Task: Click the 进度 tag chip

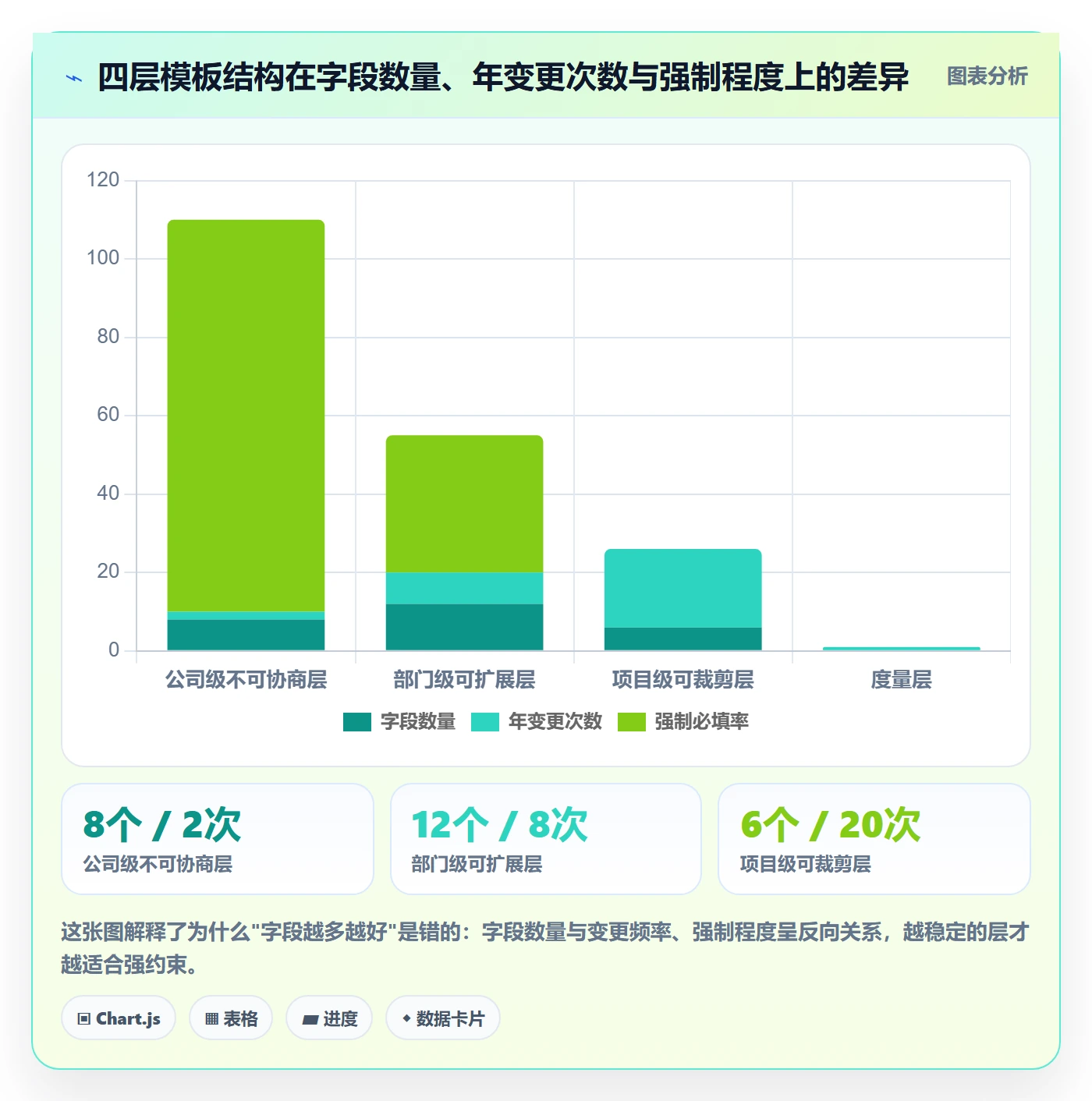Action: coord(329,1018)
